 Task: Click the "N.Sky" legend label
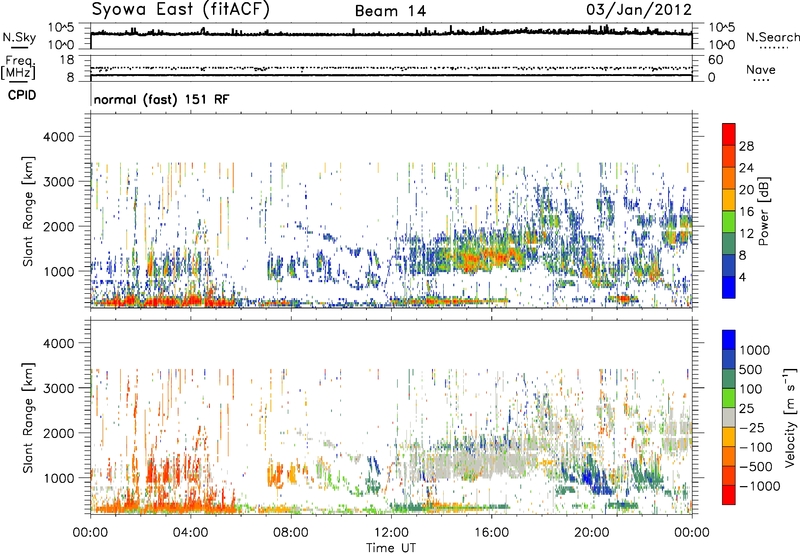tap(19, 37)
